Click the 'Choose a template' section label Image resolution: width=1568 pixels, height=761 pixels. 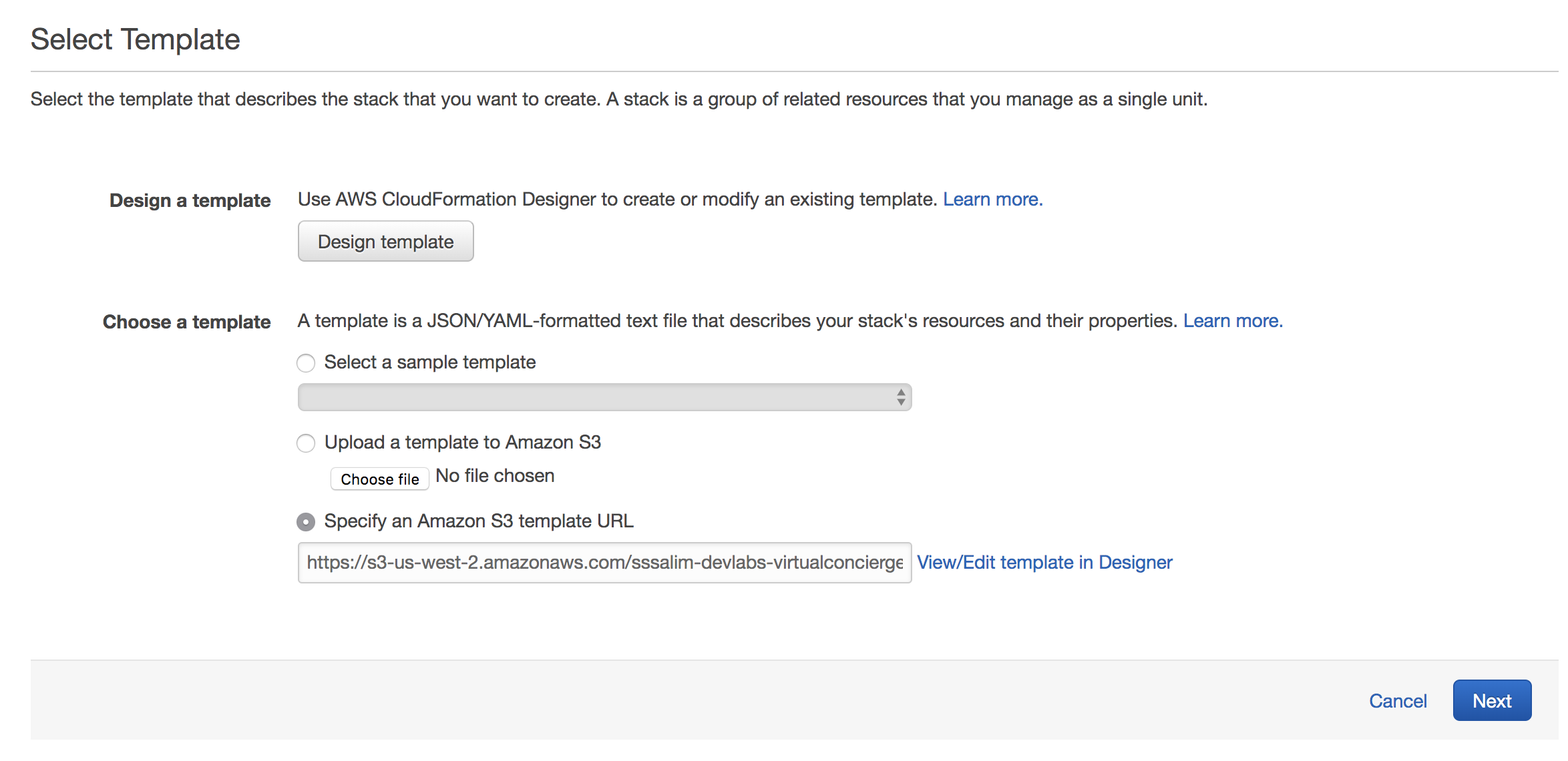187,322
